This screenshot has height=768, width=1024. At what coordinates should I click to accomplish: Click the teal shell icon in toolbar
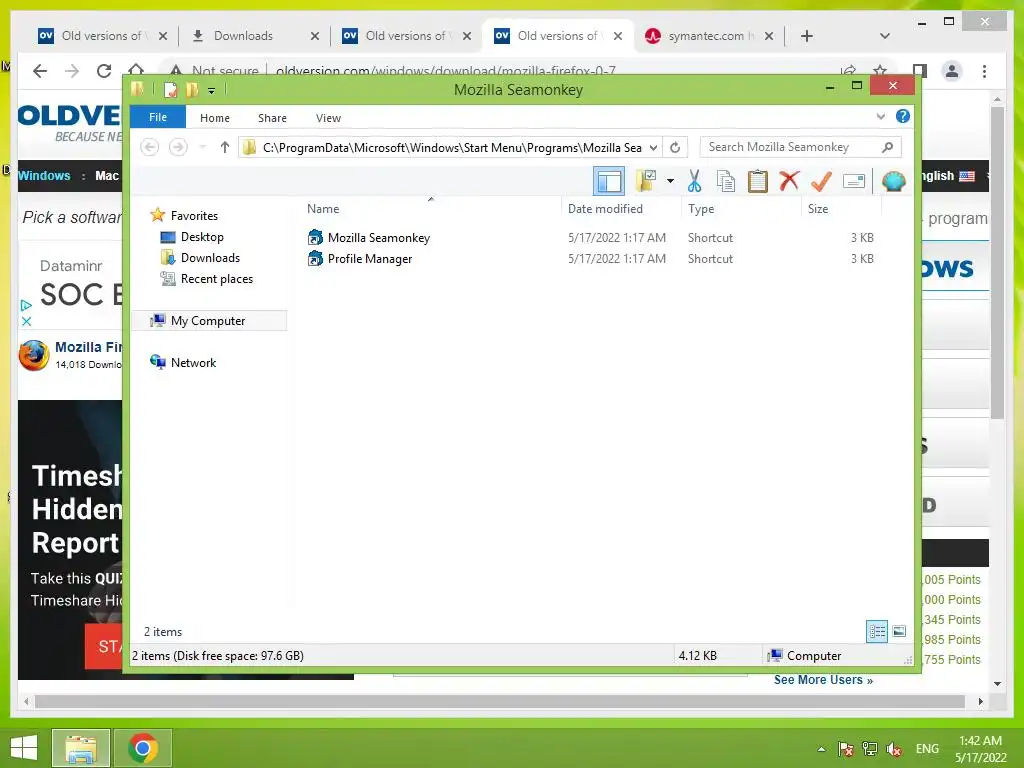[893, 181]
